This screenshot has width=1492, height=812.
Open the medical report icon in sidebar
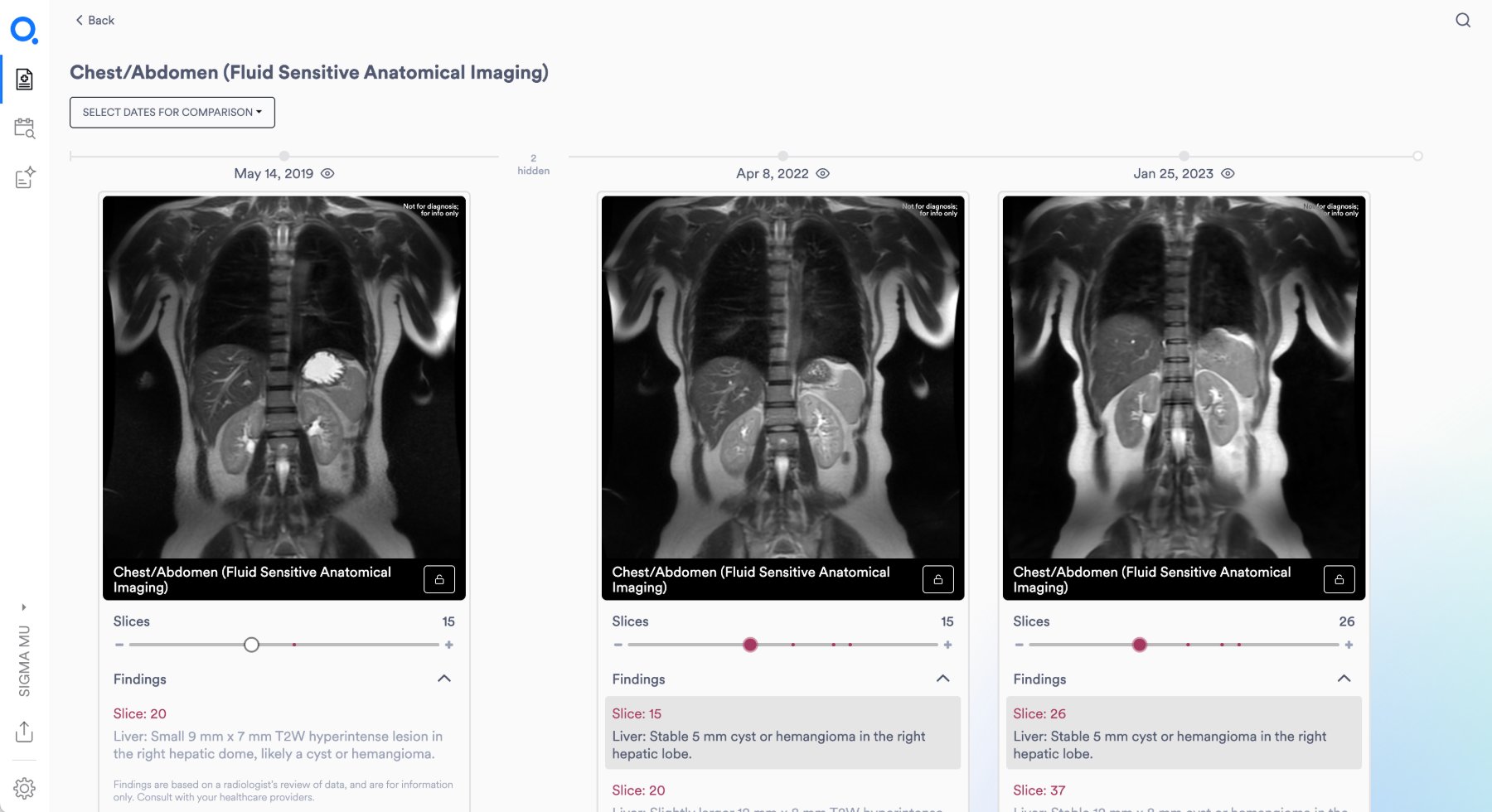25,80
